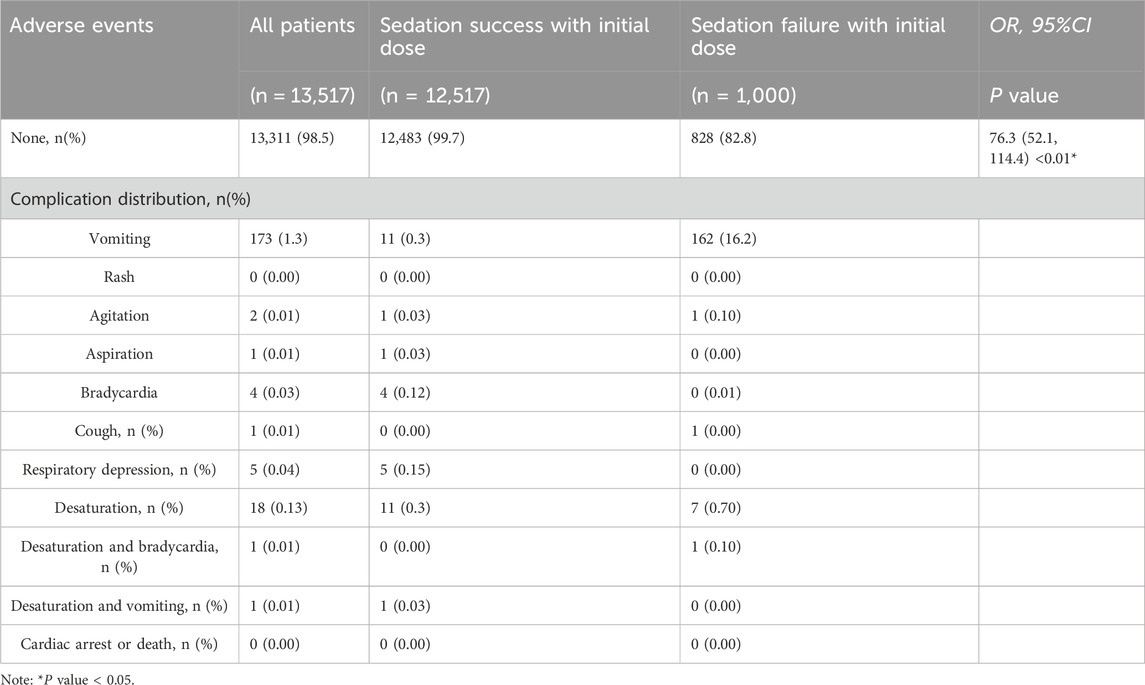Click Sedation success with initial dose header

(x=515, y=37)
